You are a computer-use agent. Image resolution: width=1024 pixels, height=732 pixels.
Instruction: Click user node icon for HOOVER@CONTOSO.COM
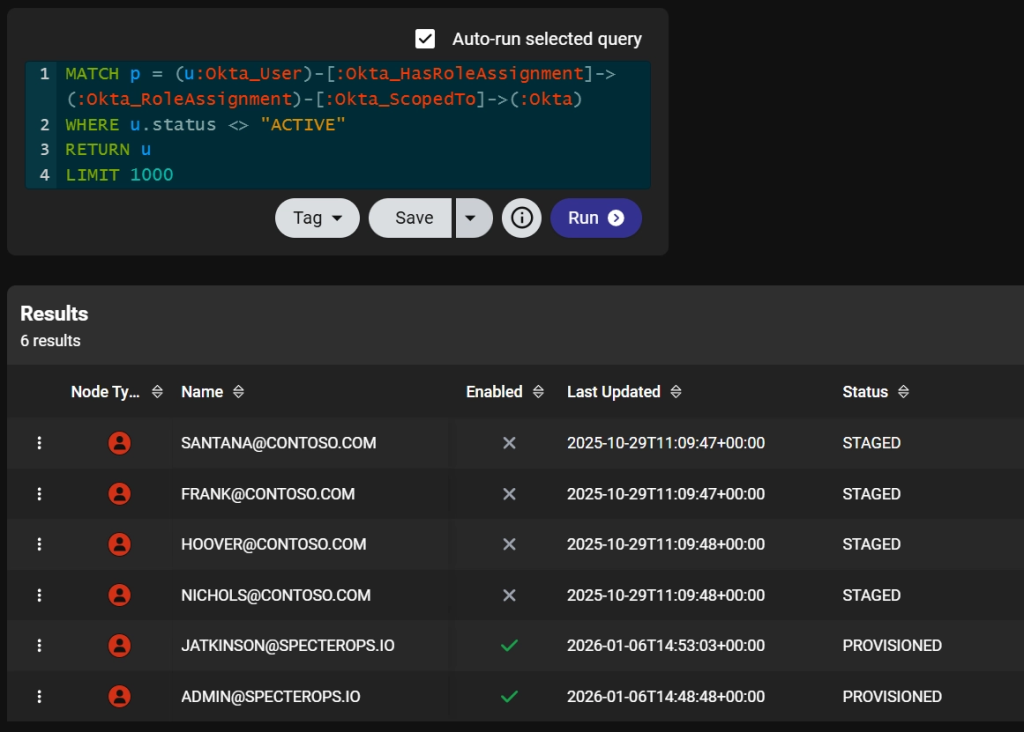point(119,545)
